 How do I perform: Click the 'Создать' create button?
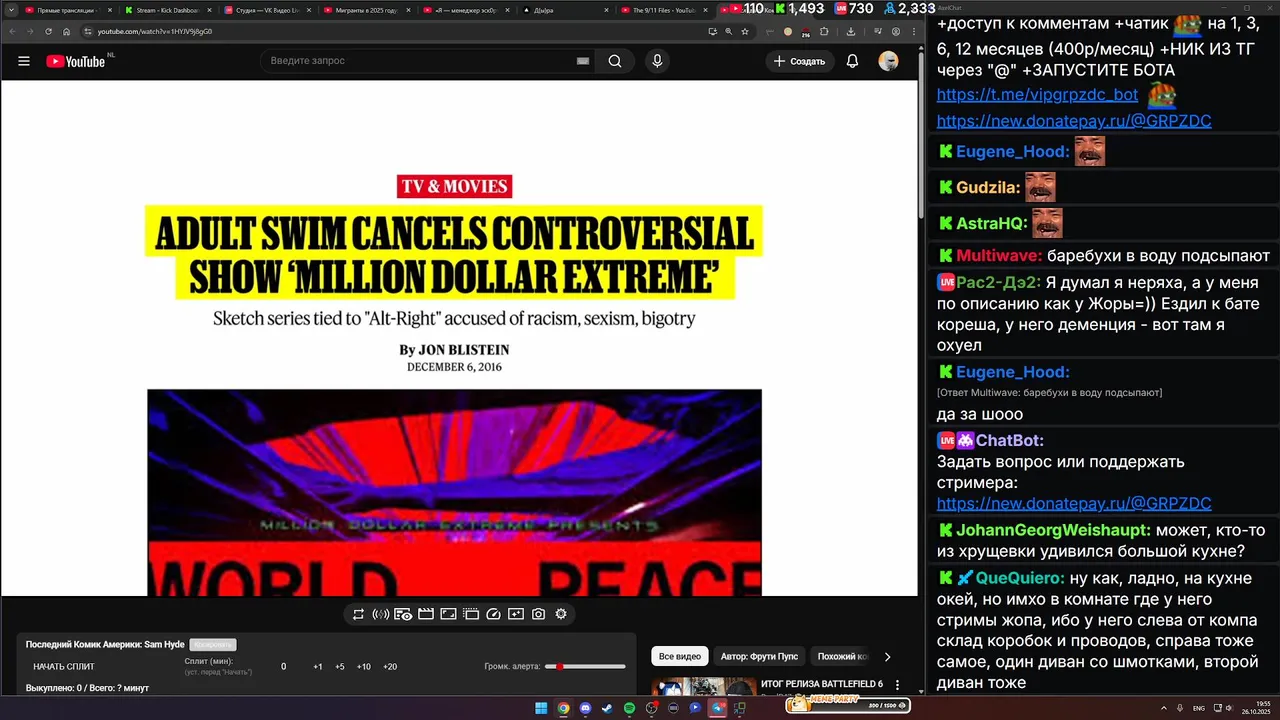click(x=800, y=61)
